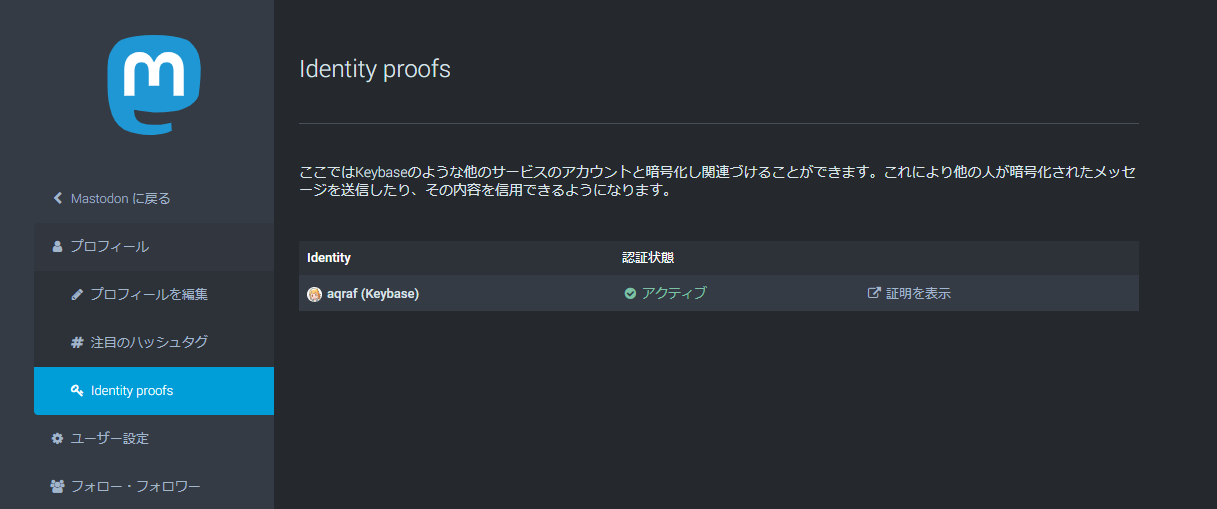
Task: Select 注目のハッシュタグ menu item
Action: (x=149, y=342)
